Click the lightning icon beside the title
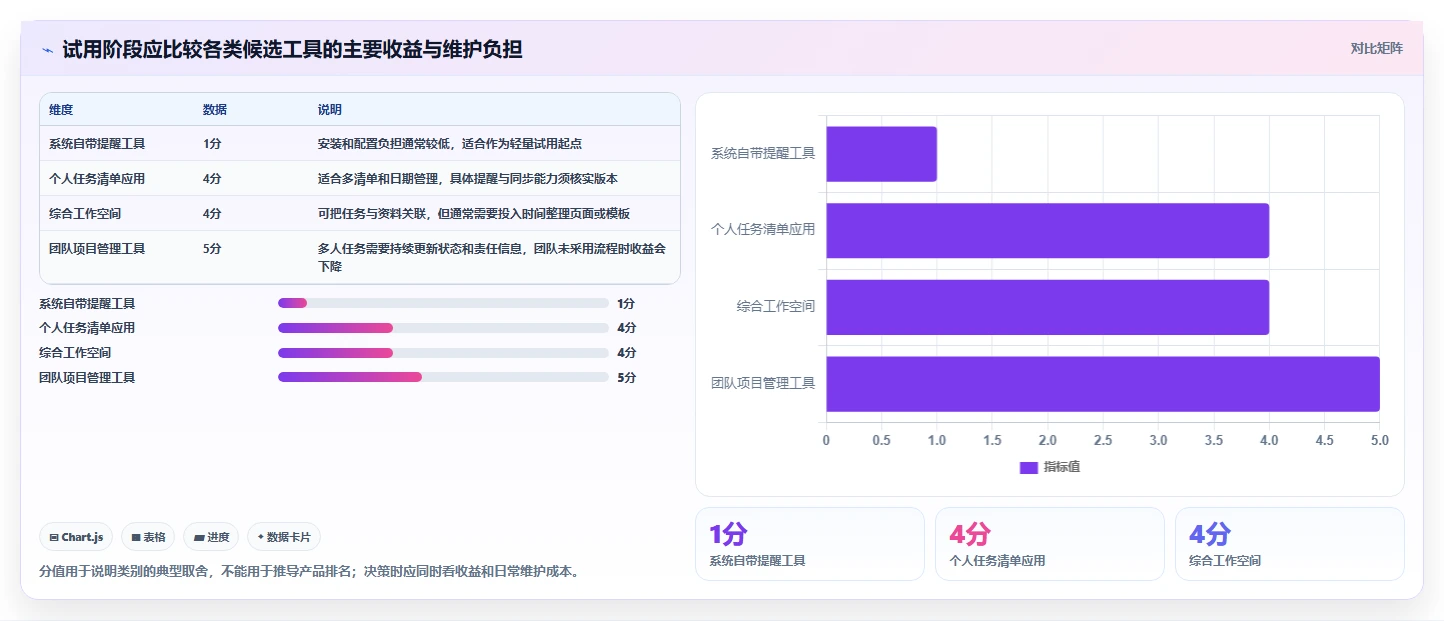 (47, 49)
